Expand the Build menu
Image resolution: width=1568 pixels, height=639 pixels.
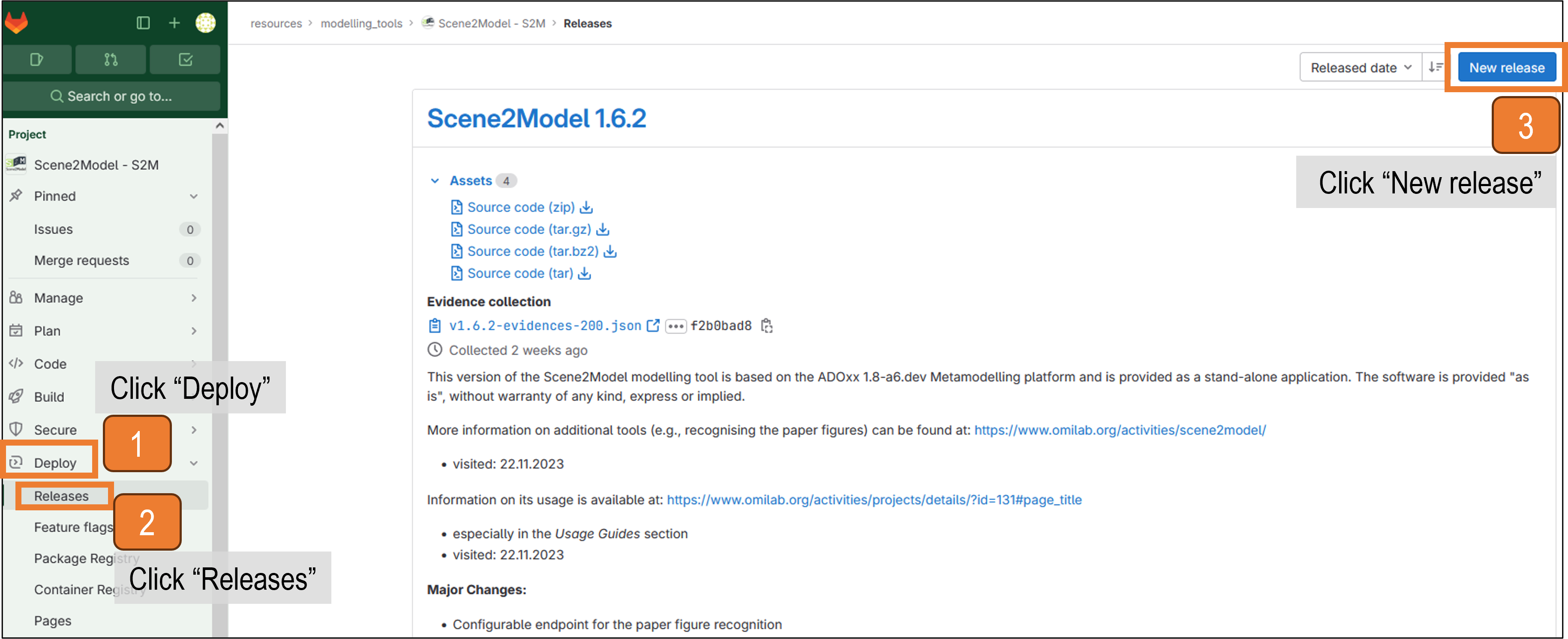49,397
